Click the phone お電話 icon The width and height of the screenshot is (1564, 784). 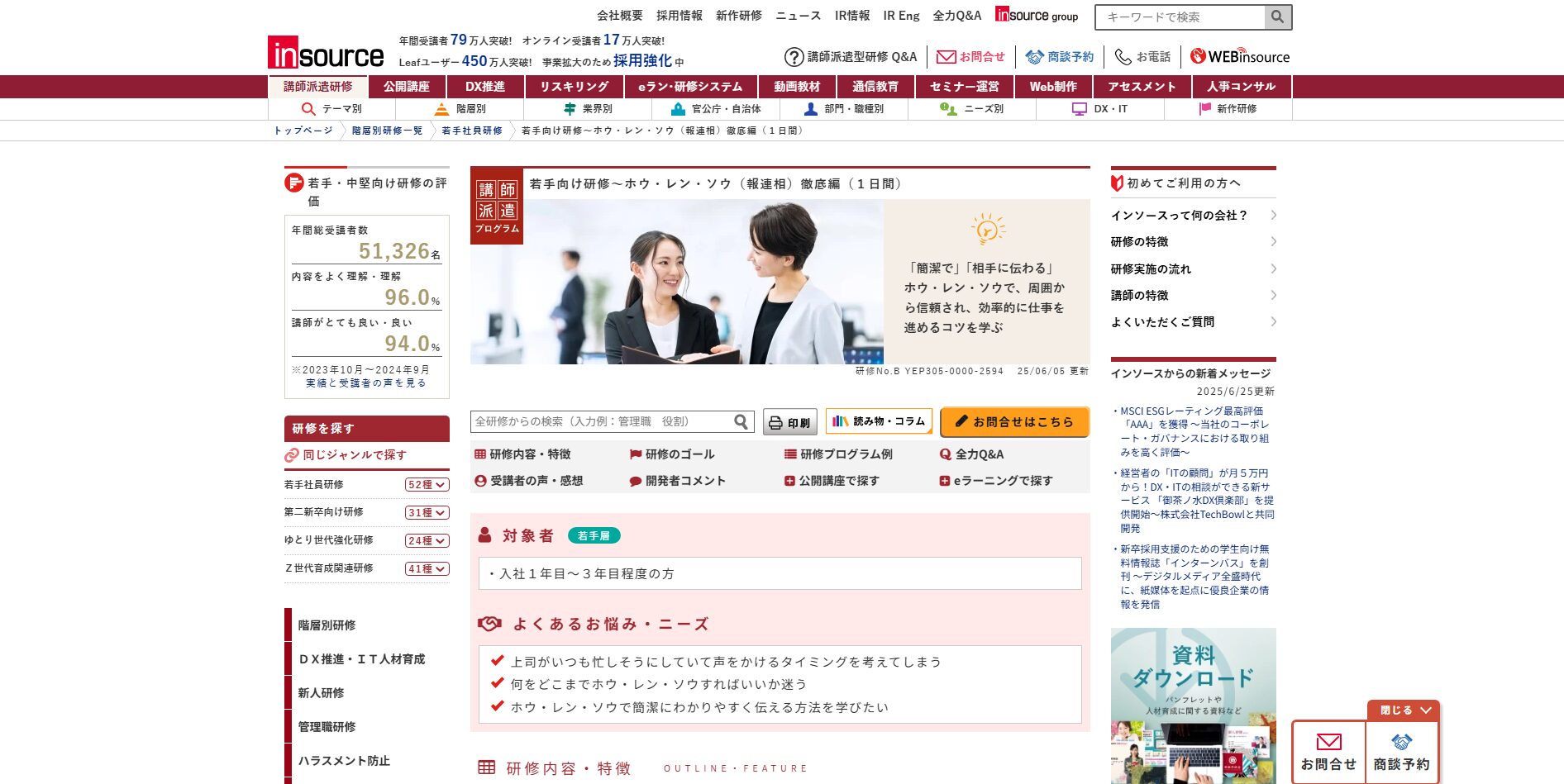tap(1123, 57)
